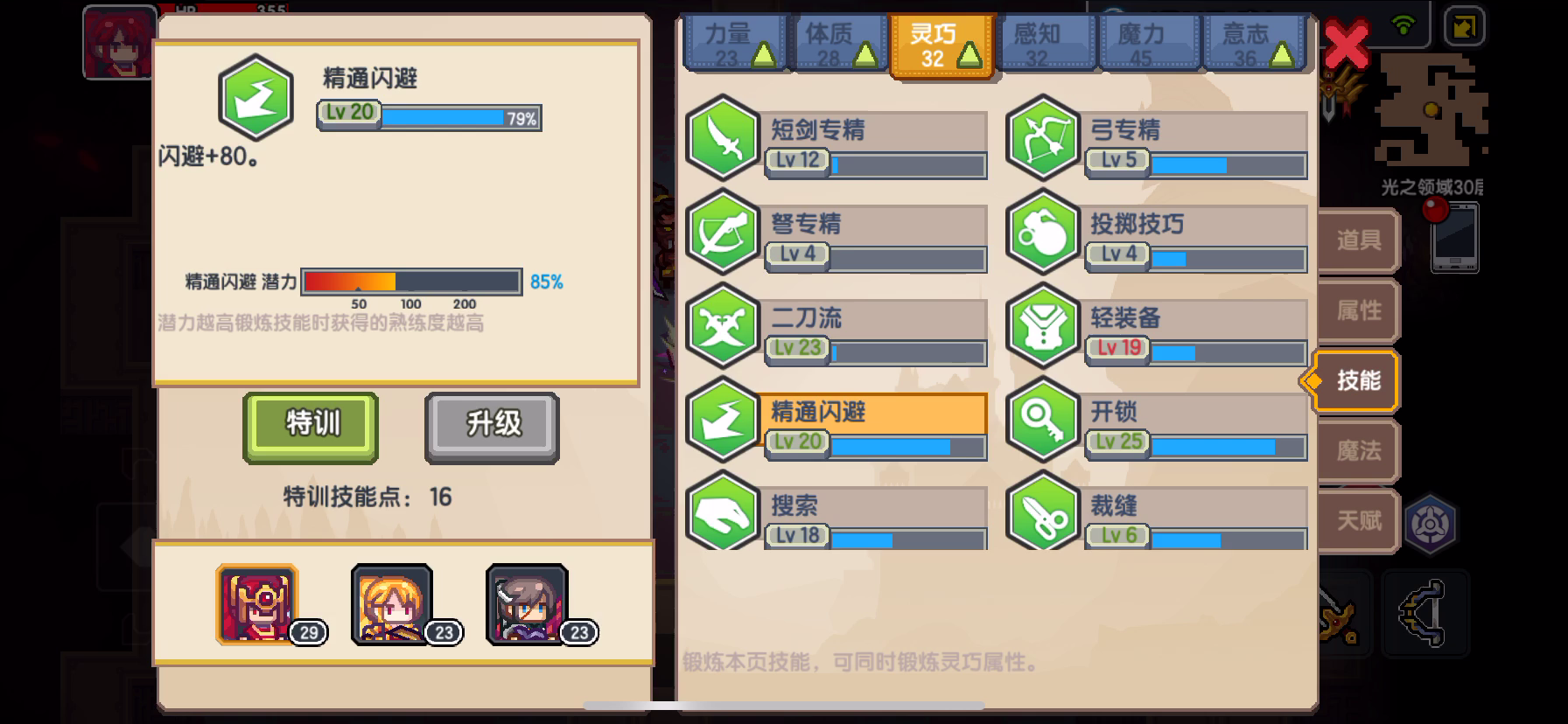Close the skill panel with red X
This screenshot has width=1568, height=724.
click(1346, 44)
